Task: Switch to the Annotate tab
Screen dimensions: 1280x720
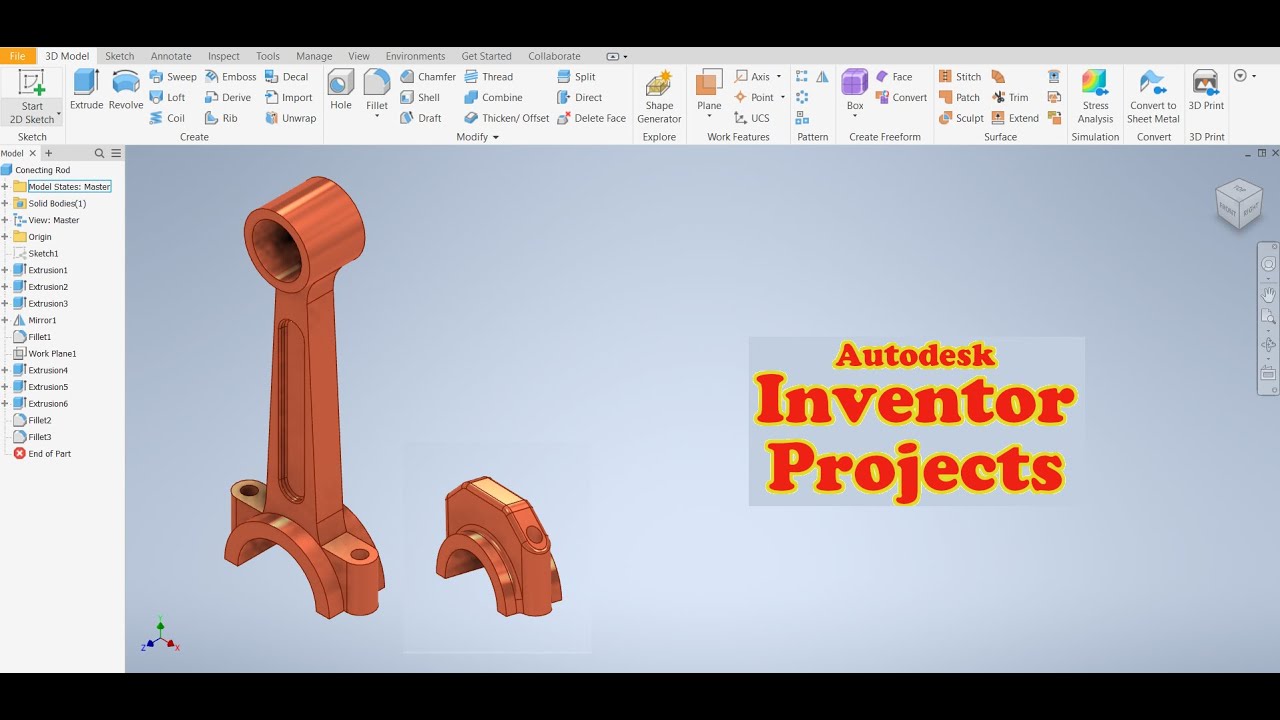Action: click(x=171, y=56)
